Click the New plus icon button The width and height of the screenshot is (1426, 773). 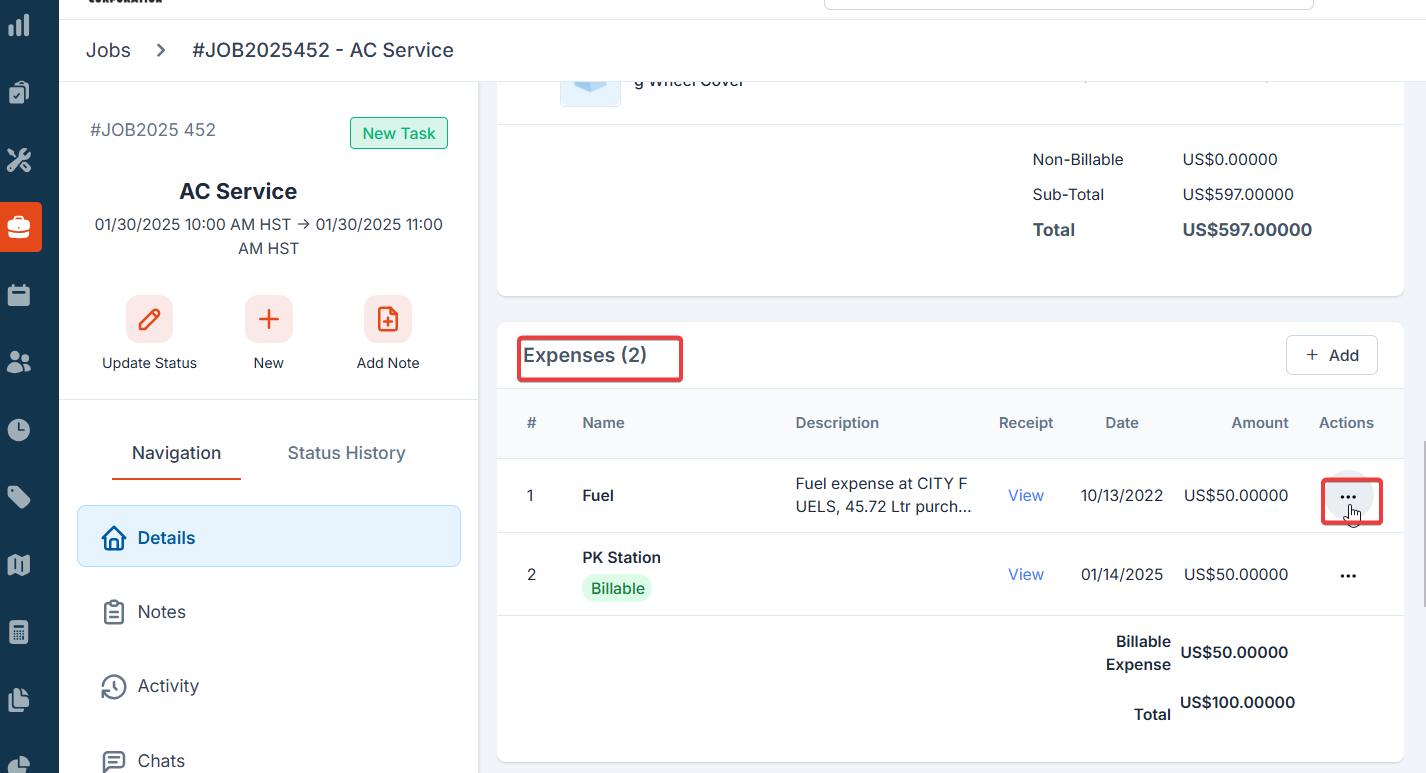pos(268,320)
